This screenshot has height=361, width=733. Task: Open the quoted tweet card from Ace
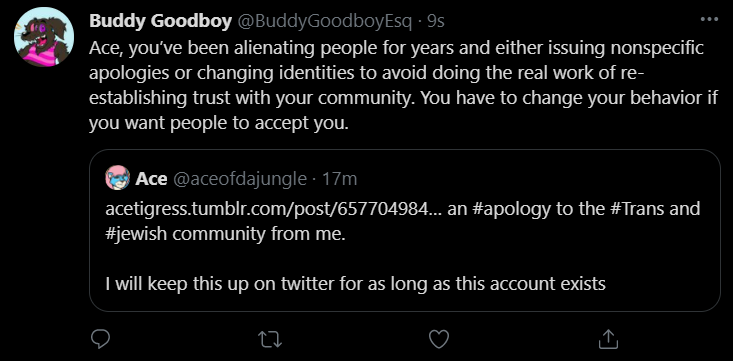(x=404, y=231)
